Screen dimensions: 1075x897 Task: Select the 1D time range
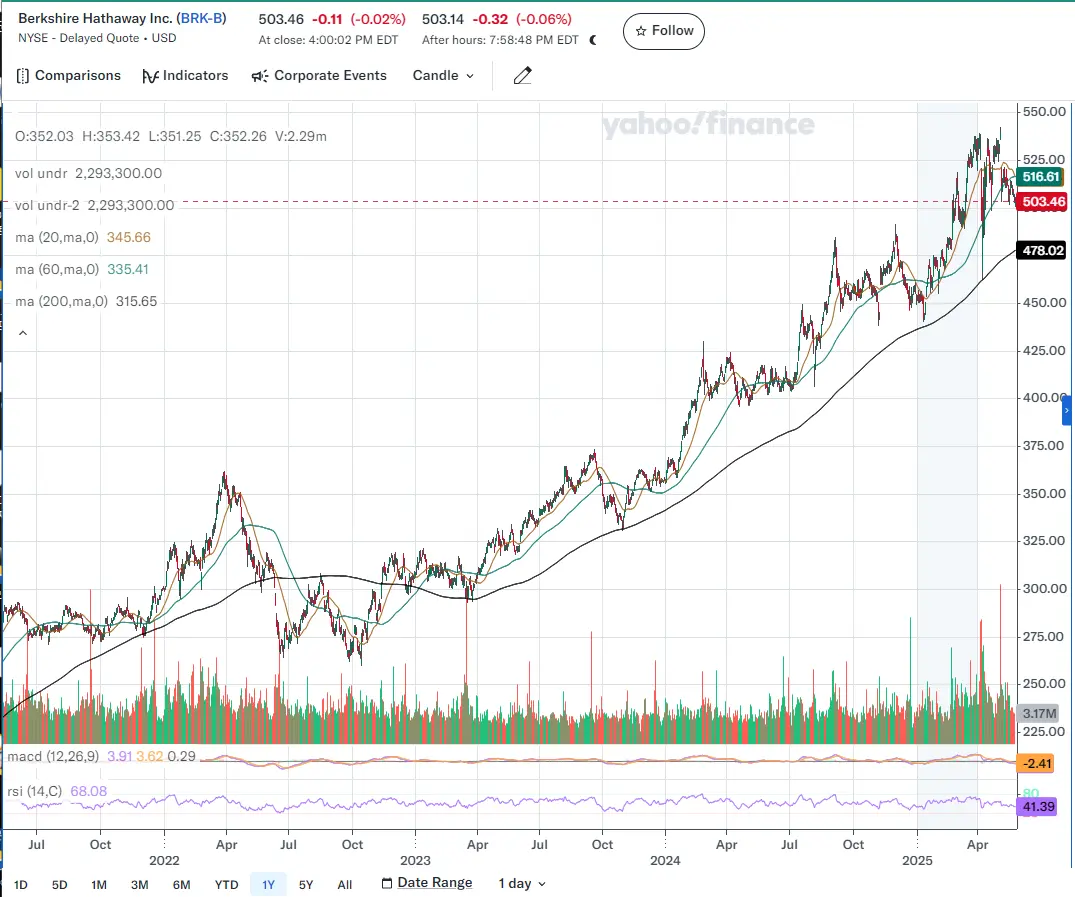[21, 885]
